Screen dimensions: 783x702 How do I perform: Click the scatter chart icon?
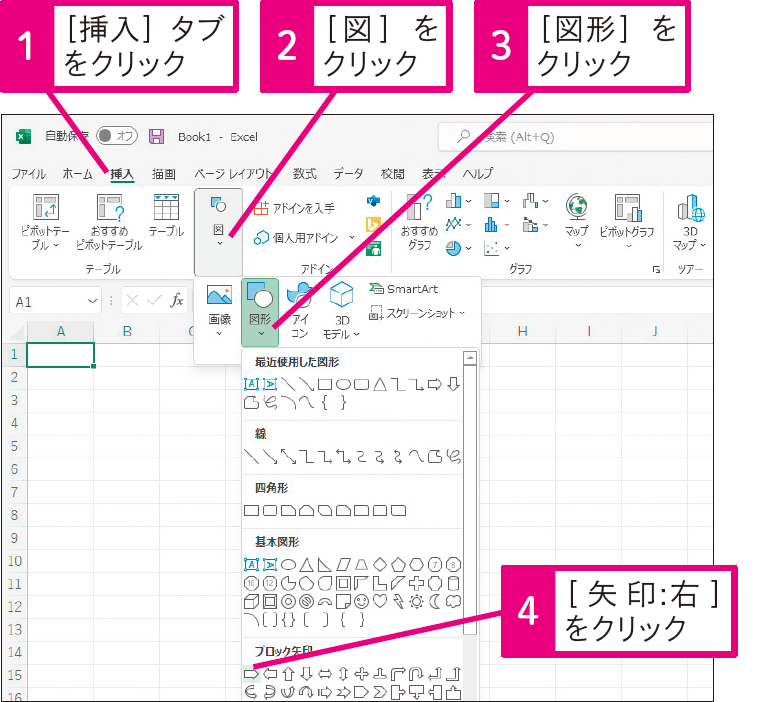click(x=491, y=248)
